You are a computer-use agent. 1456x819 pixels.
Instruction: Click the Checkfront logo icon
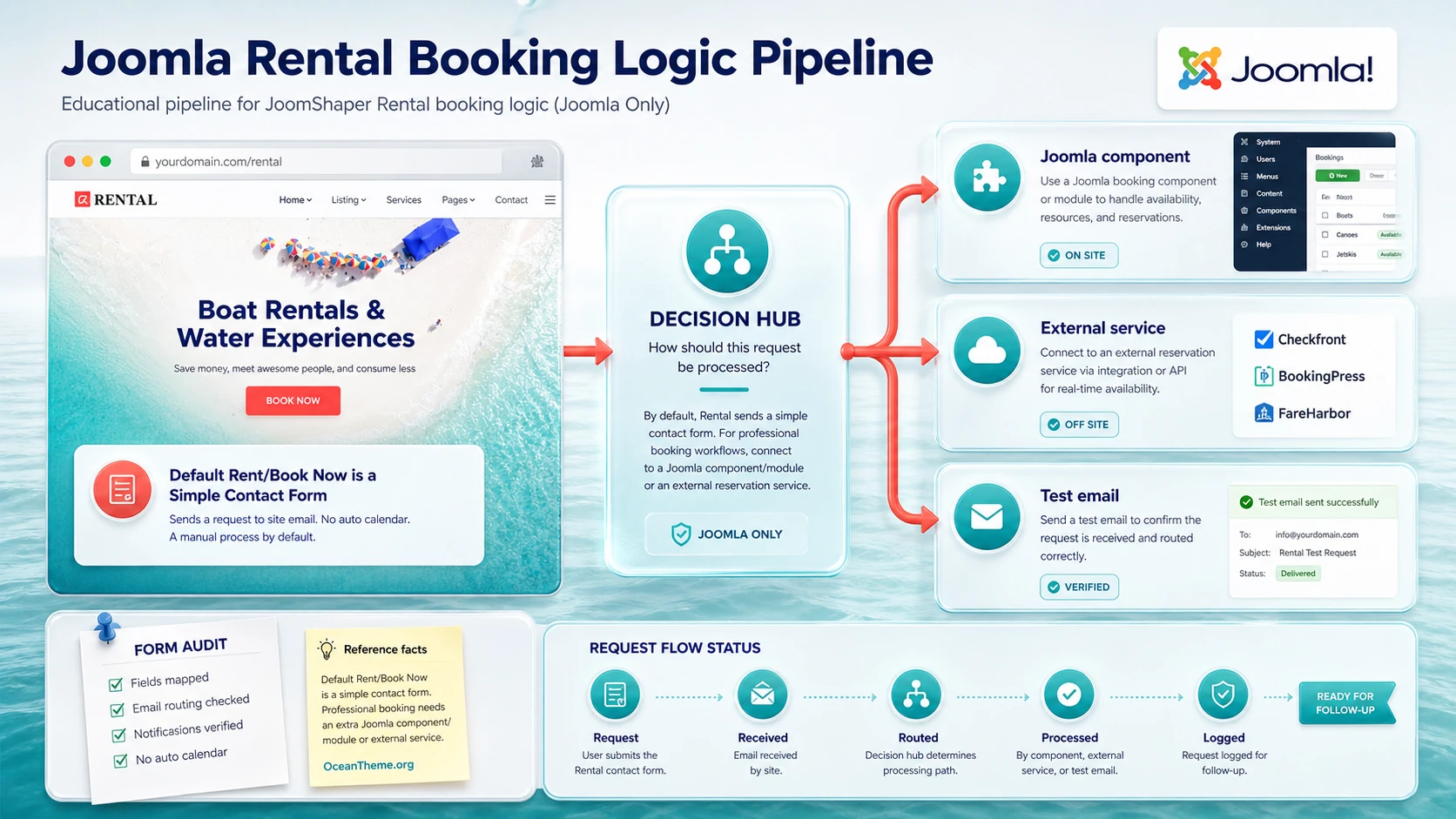[1264, 339]
